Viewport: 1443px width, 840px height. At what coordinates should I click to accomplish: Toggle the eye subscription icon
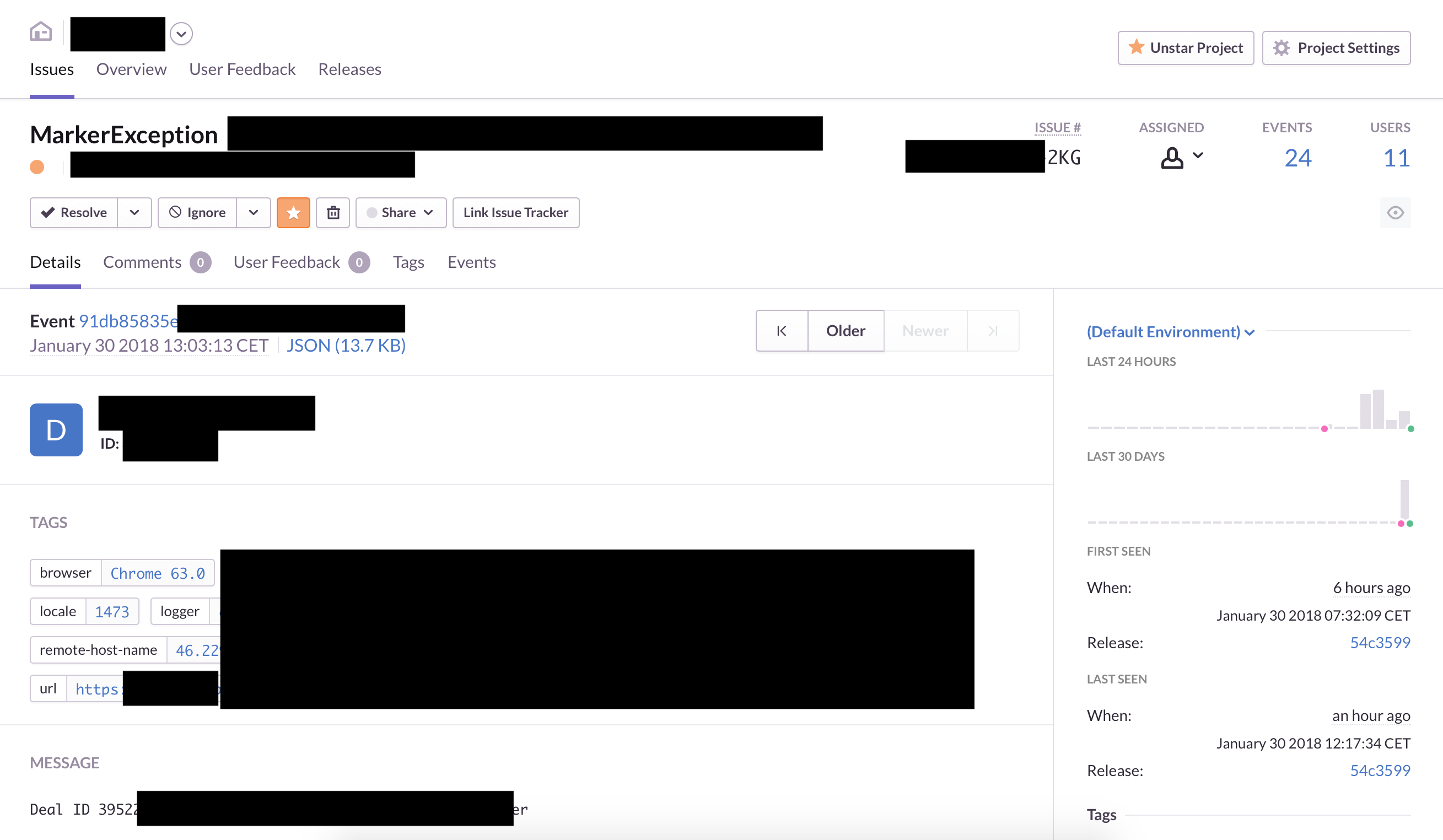tap(1396, 213)
